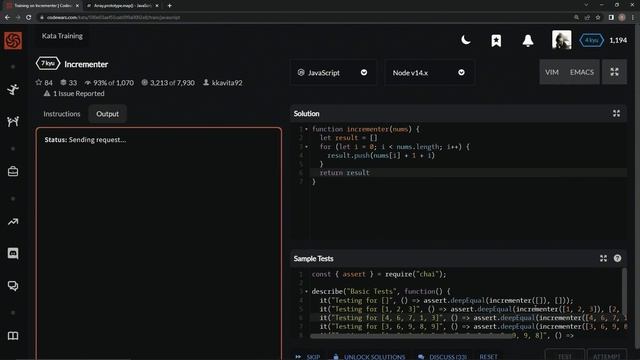Open the Node v14.x version dropdown

tap(429, 73)
